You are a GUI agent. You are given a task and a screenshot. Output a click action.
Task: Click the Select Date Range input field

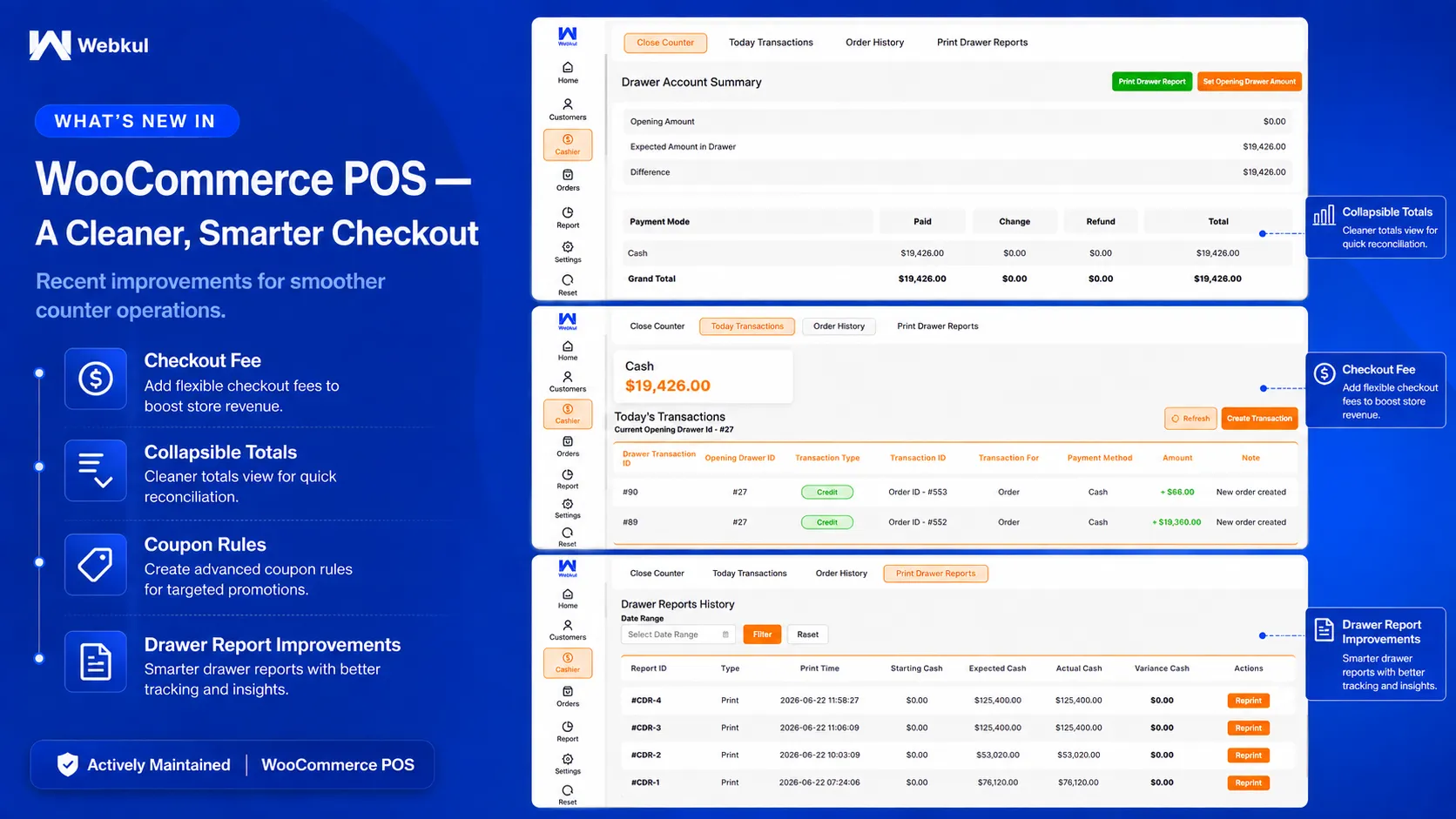(x=677, y=634)
